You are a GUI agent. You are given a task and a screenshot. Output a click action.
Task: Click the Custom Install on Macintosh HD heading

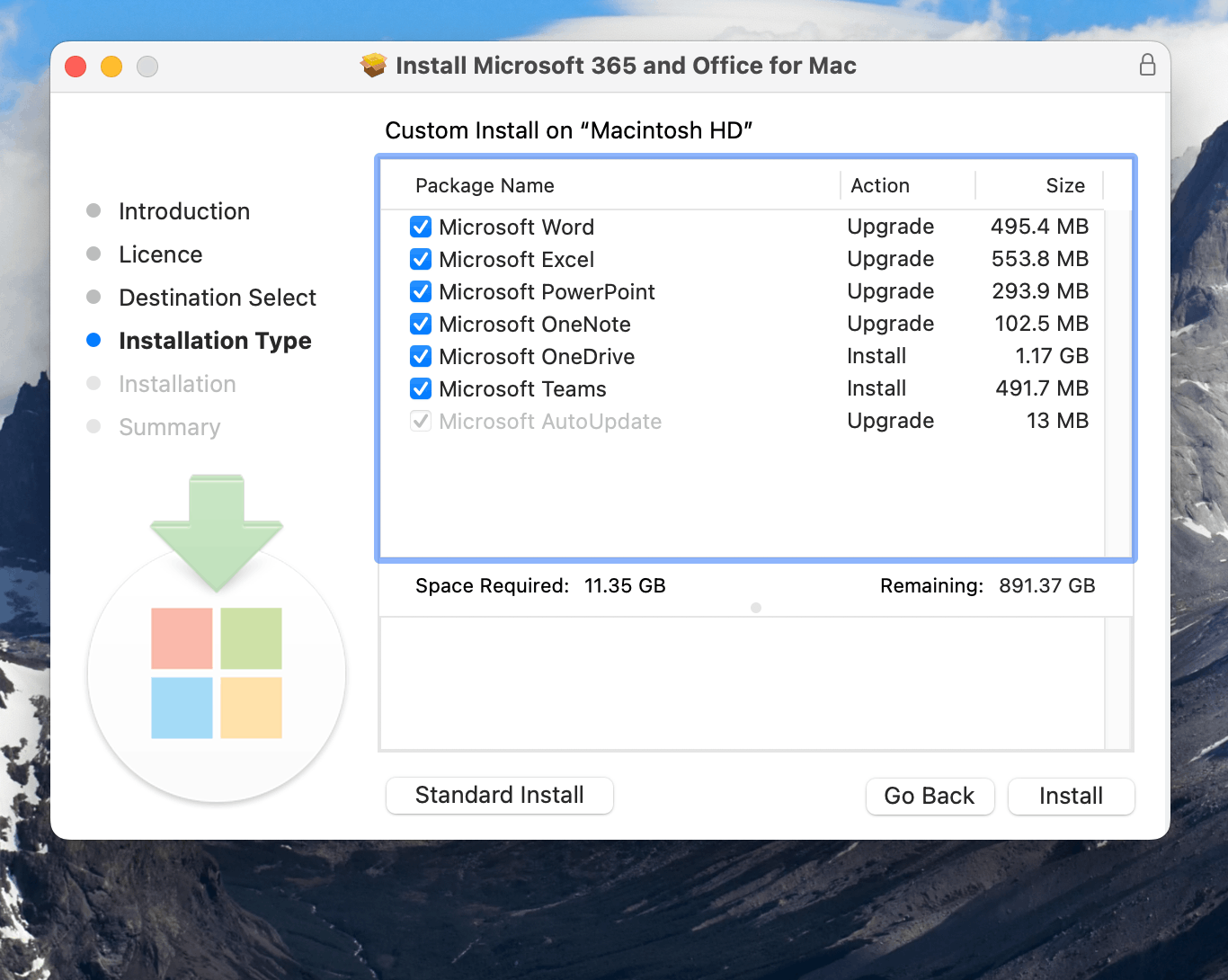[x=568, y=130]
